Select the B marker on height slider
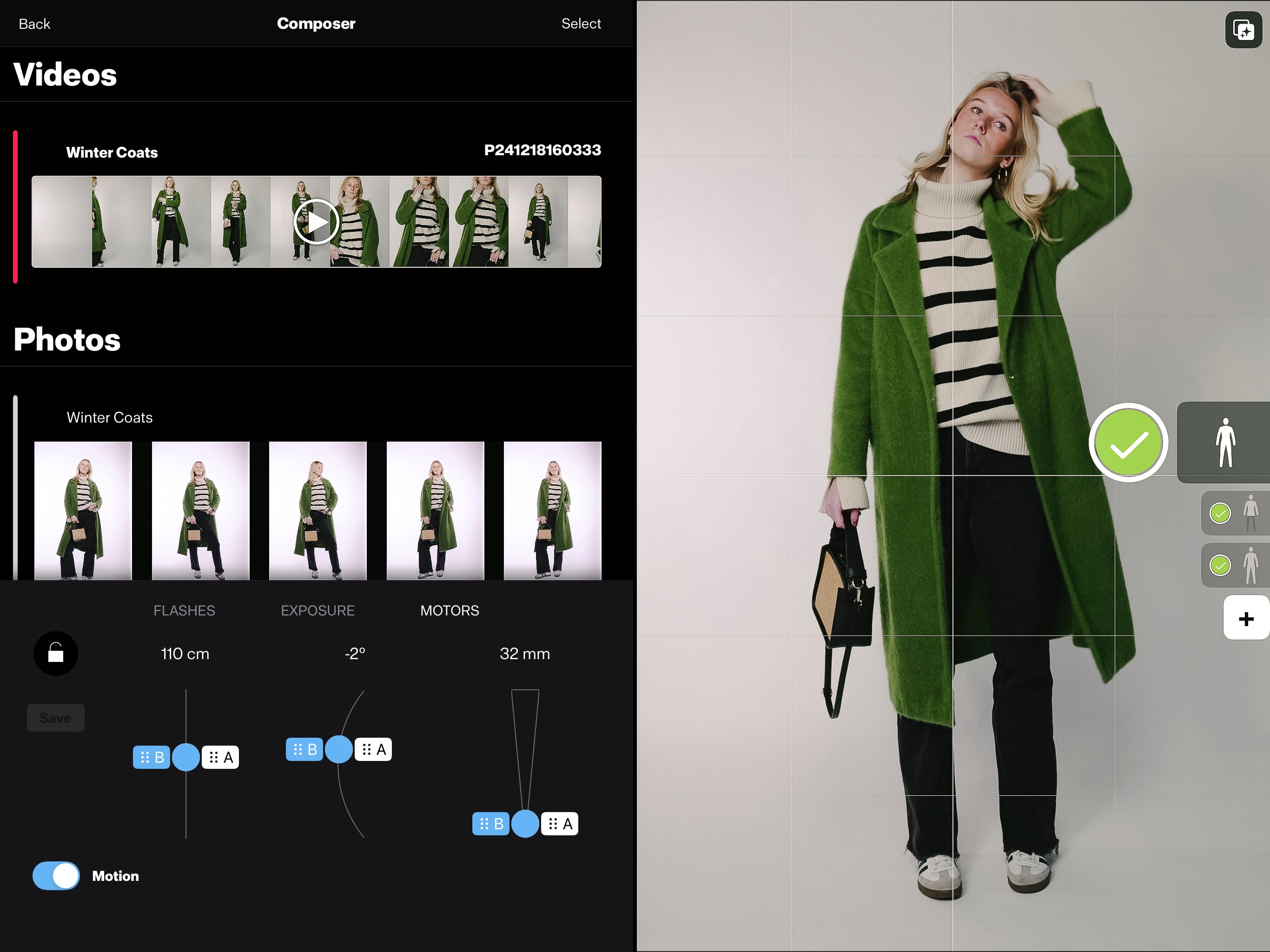The width and height of the screenshot is (1270, 952). 152,757
